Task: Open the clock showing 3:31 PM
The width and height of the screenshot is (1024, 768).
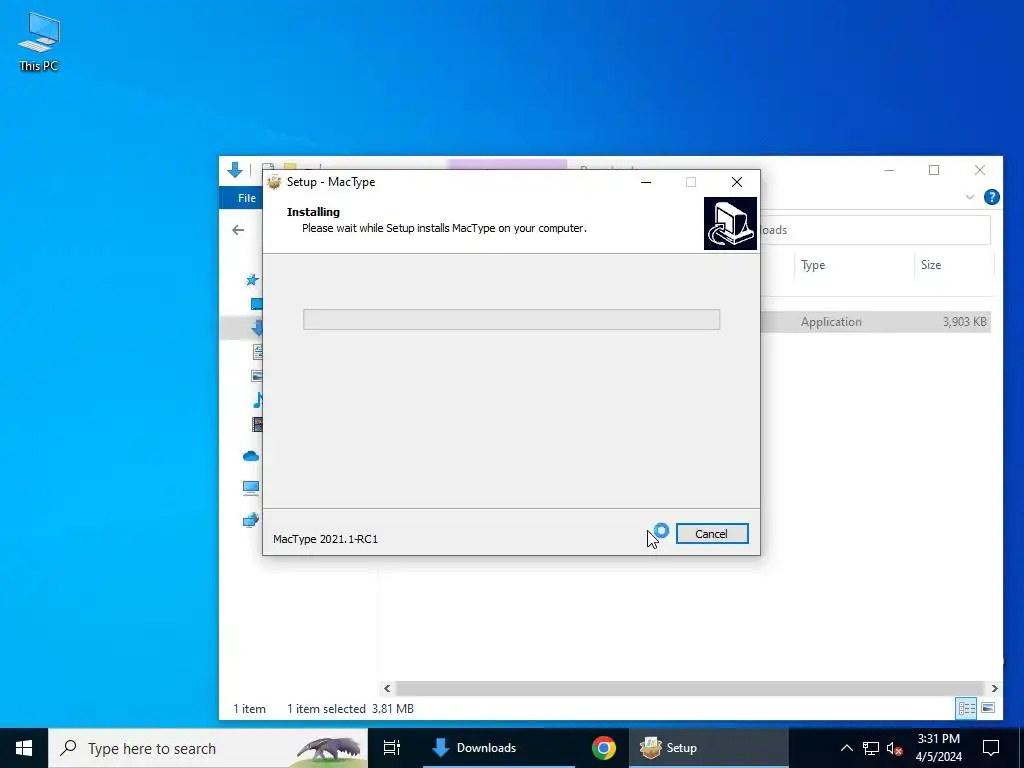Action: [x=938, y=748]
